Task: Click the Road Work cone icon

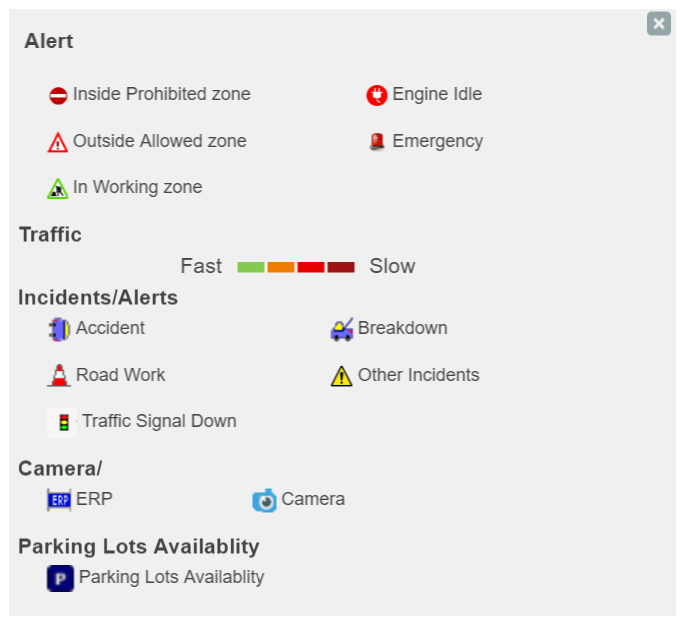Action: point(59,376)
